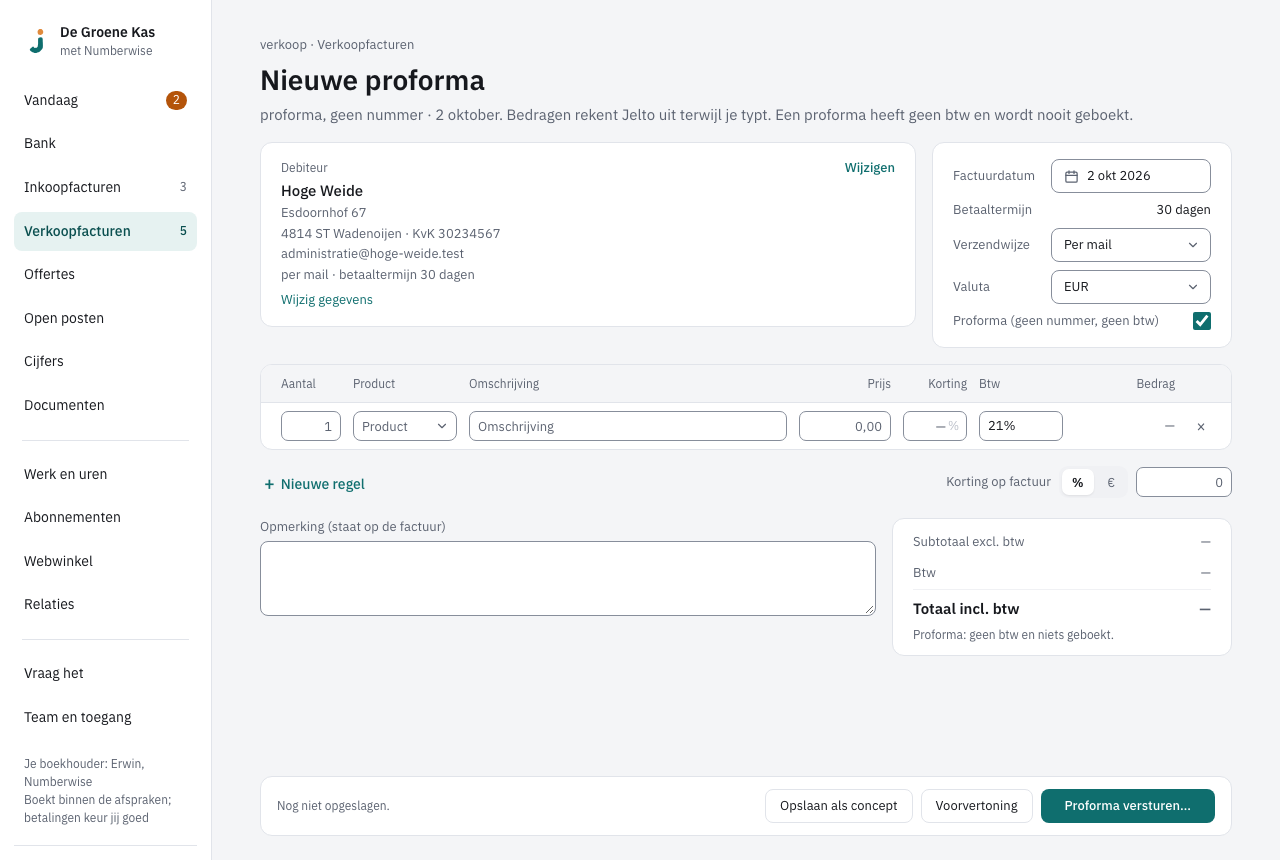Open the Vandaag menu item
This screenshot has height=860, width=1280.
(105, 100)
